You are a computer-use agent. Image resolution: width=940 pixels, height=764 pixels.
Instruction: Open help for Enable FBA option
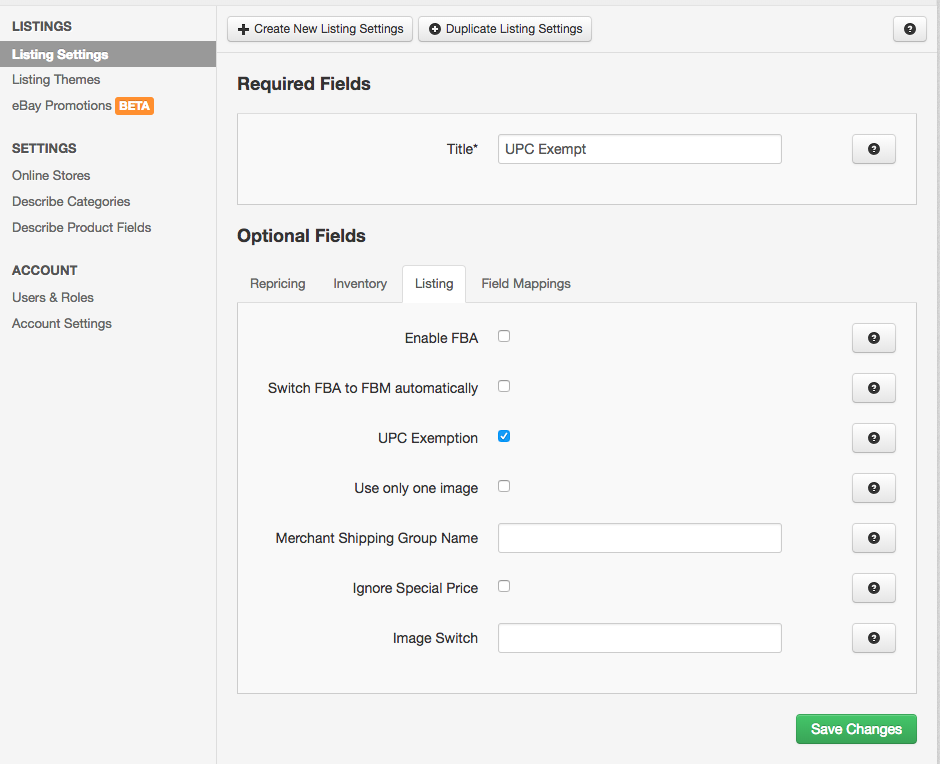click(x=873, y=338)
